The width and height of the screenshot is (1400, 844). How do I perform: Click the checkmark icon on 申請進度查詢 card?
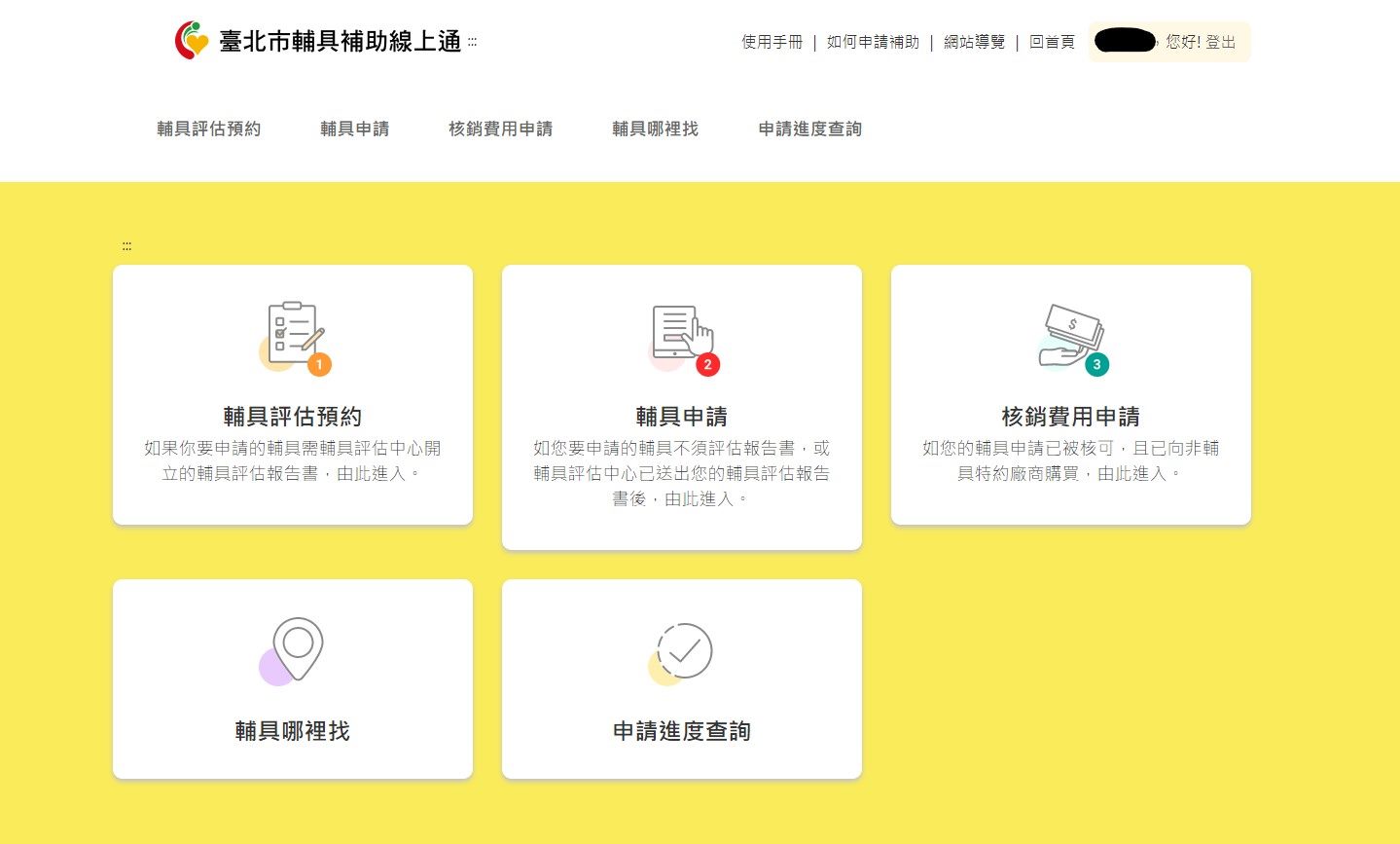[684, 650]
